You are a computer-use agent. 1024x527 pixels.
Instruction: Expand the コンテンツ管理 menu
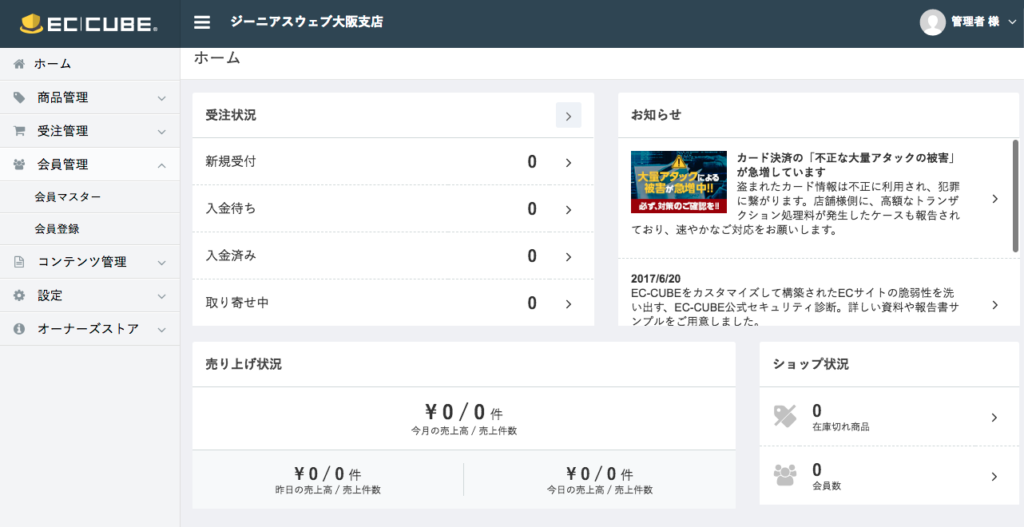161,263
